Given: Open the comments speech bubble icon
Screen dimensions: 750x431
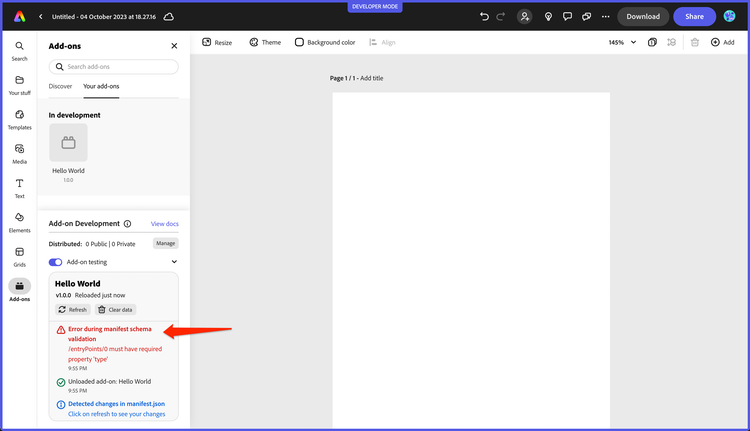Looking at the screenshot, I should (567, 16).
